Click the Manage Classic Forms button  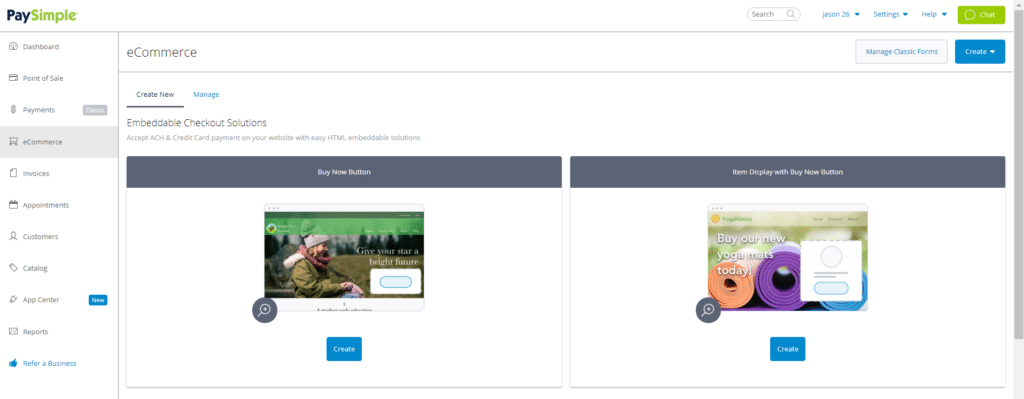tap(901, 52)
